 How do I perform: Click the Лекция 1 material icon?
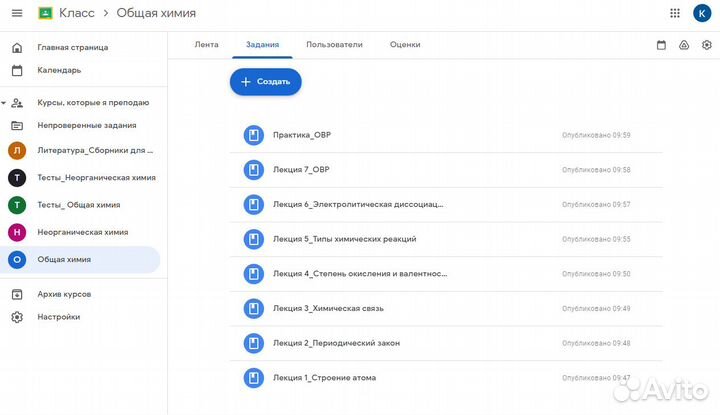pyautogui.click(x=253, y=378)
